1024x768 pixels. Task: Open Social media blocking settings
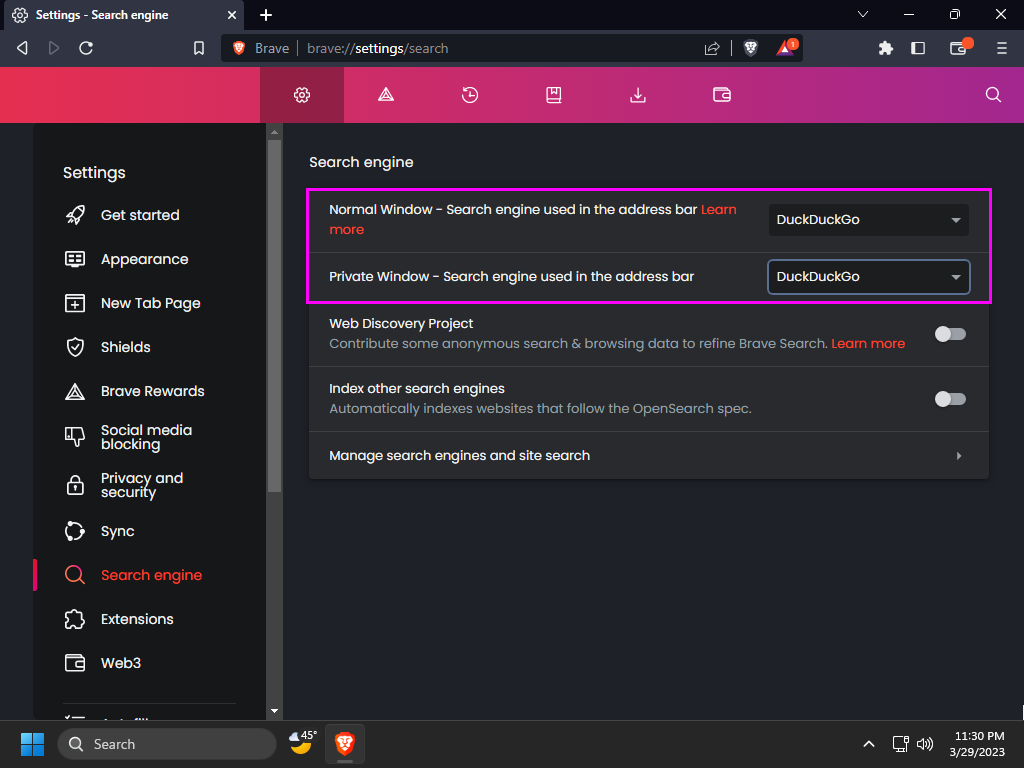tap(129, 437)
